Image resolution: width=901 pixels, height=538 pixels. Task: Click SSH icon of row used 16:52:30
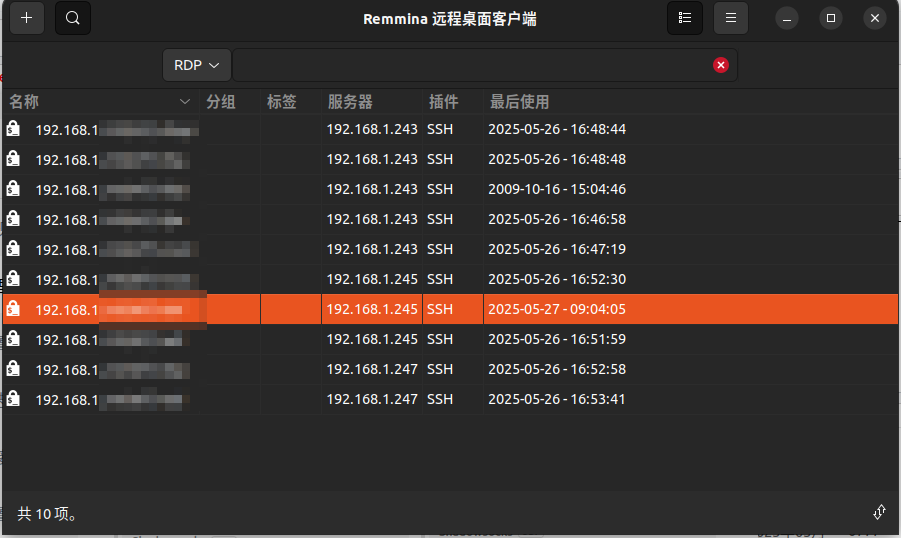pos(13,279)
